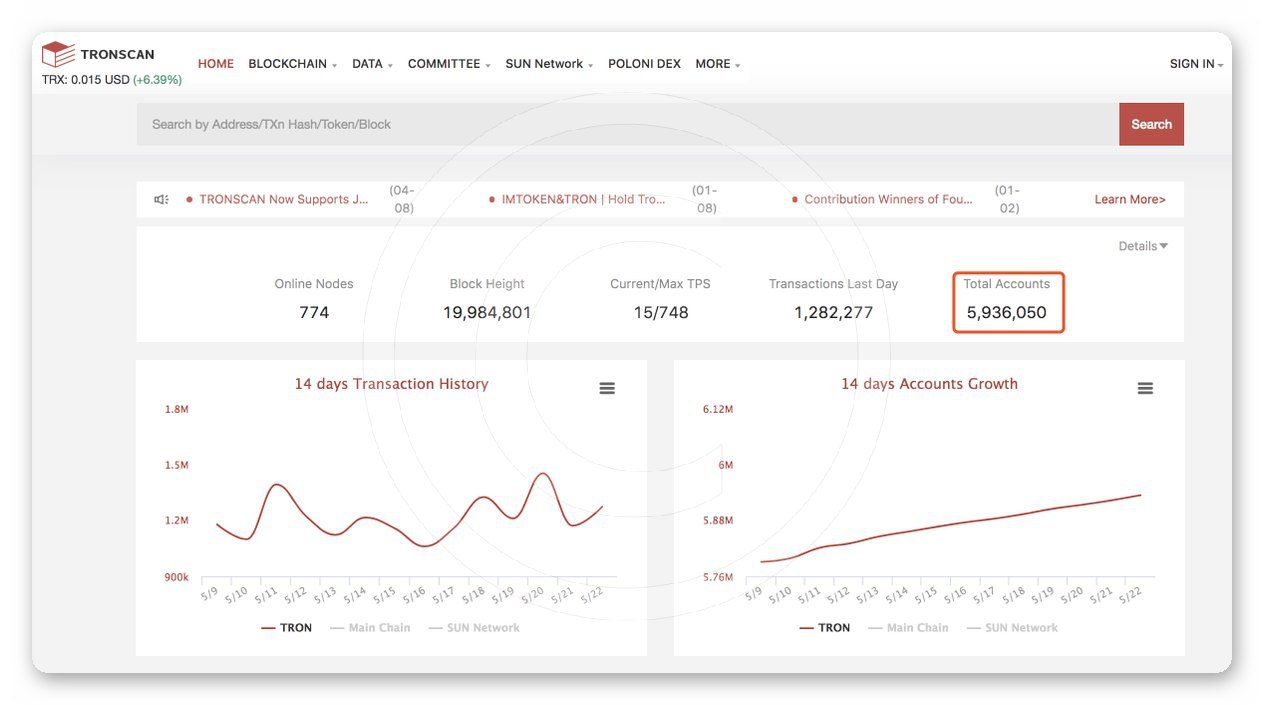
Task: Open the POLONI DEX page
Action: [x=644, y=64]
